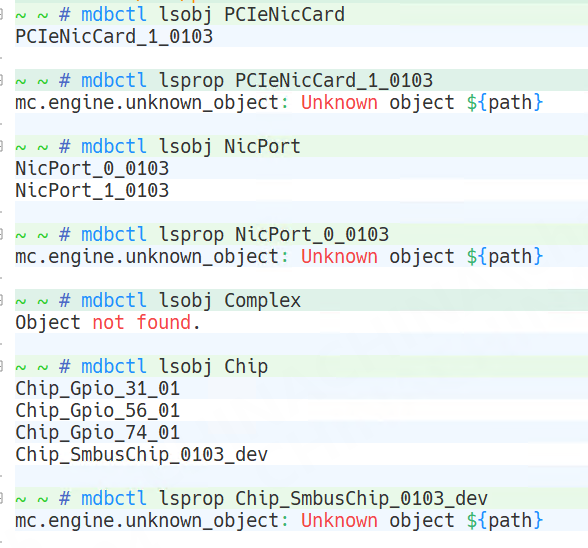588x548 pixels.
Task: Toggle fold marker next to 'lsobj Complex' command
Action: pos(1,300)
